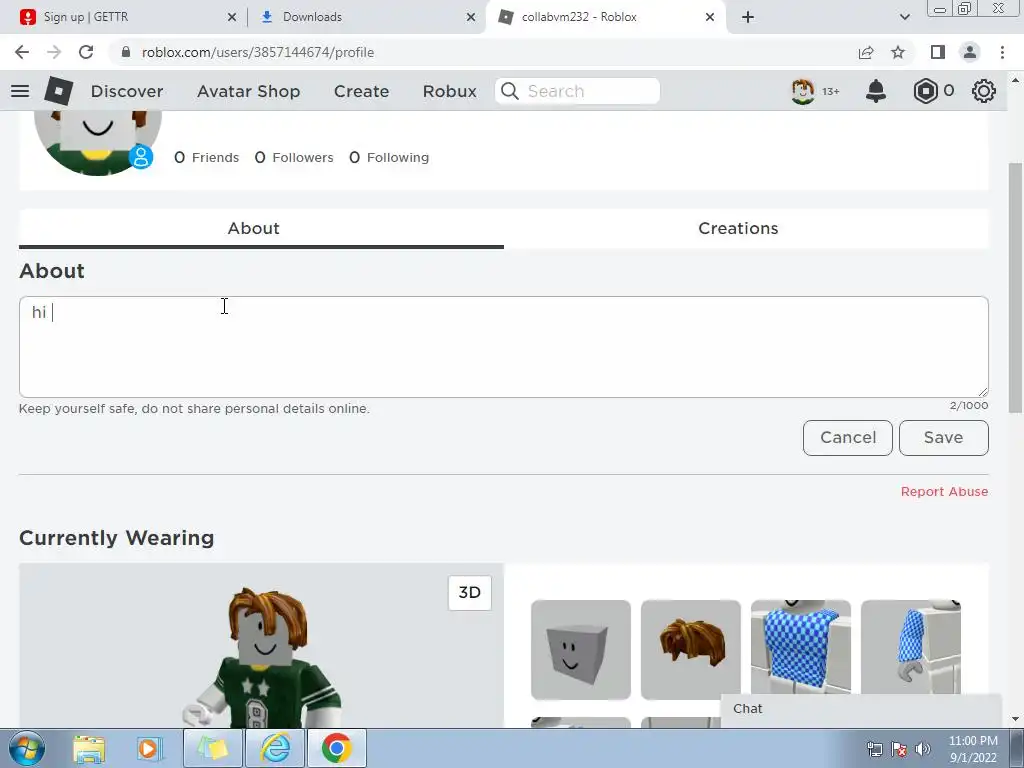The height and width of the screenshot is (768, 1024).
Task: Click inside the About text area
Action: point(504,347)
